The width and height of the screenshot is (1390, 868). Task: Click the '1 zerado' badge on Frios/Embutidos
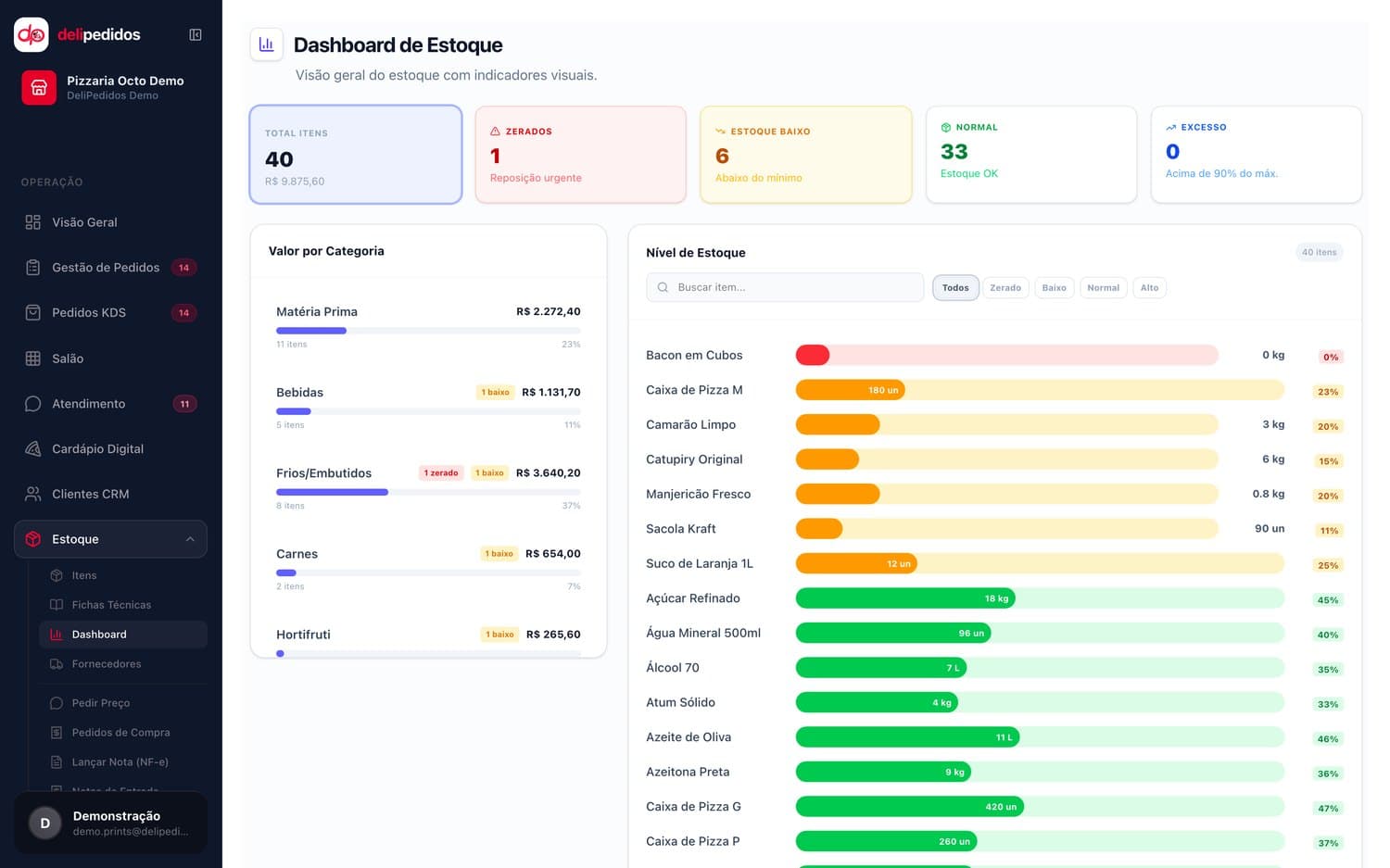(x=441, y=473)
